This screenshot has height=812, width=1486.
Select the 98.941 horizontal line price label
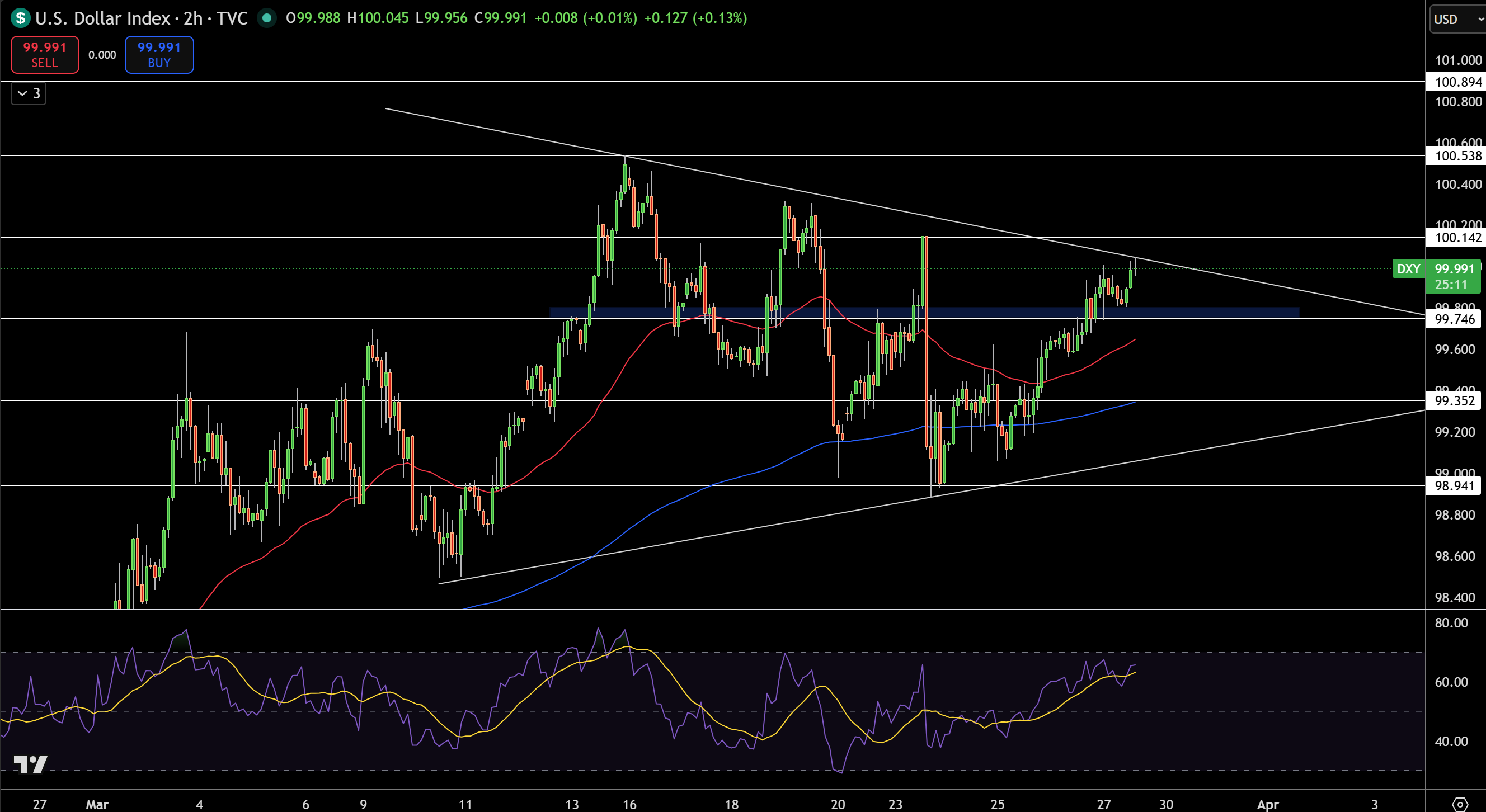tap(1454, 485)
